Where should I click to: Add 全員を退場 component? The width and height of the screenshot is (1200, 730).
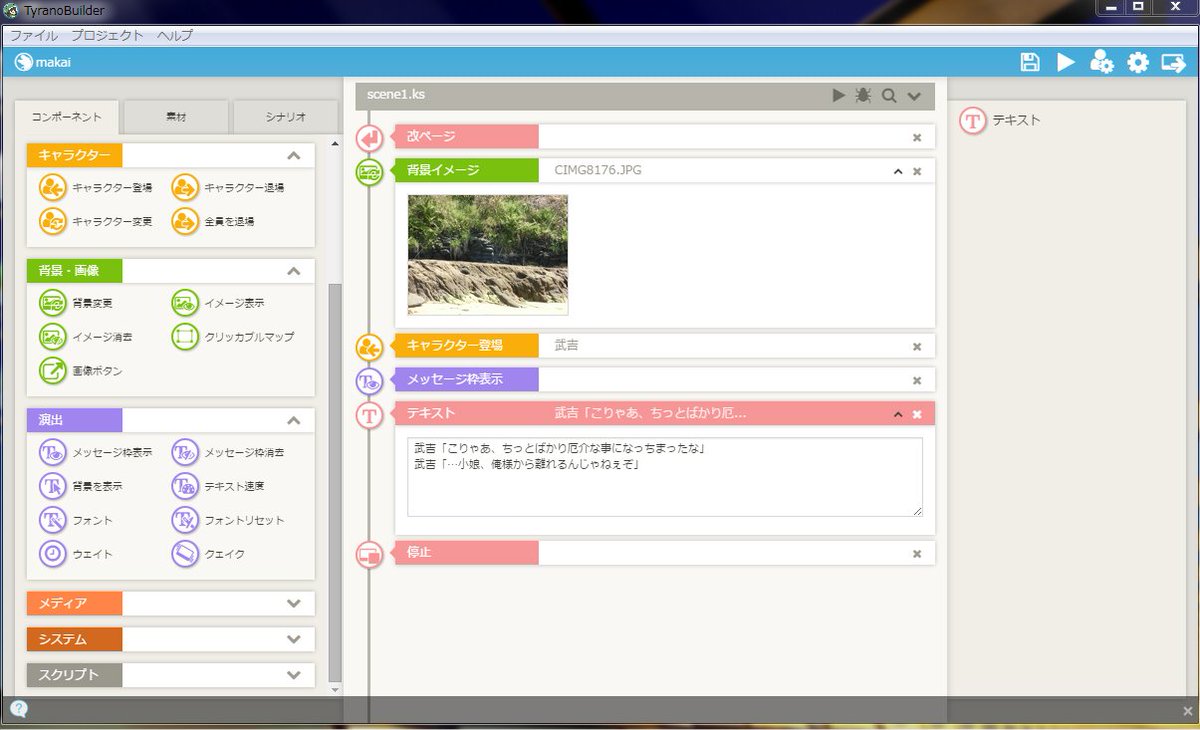click(213, 221)
